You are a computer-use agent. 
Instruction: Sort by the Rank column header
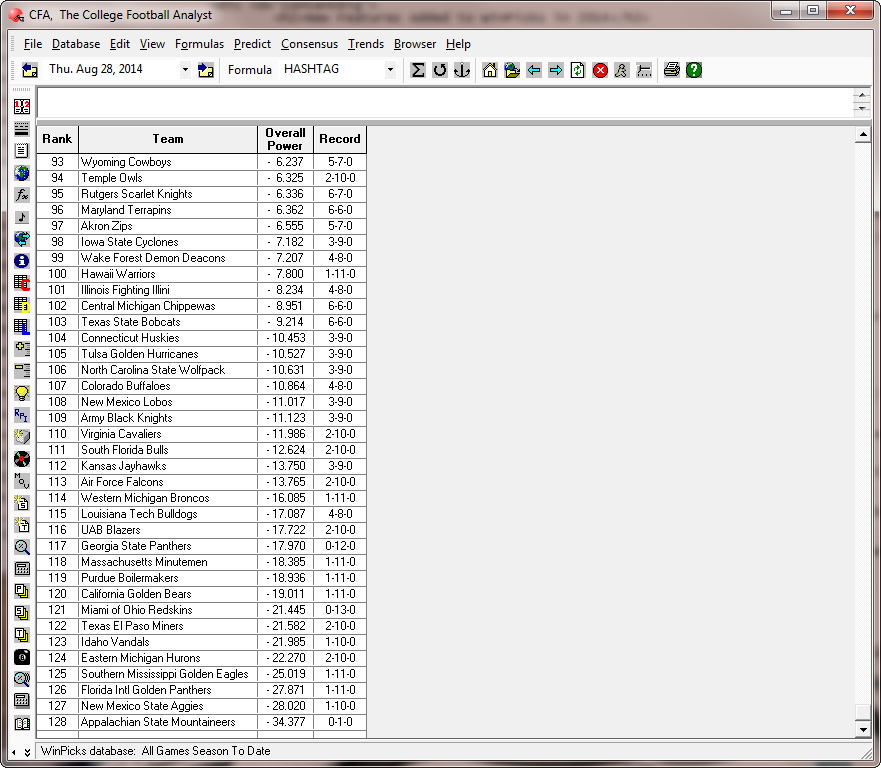pyautogui.click(x=57, y=139)
